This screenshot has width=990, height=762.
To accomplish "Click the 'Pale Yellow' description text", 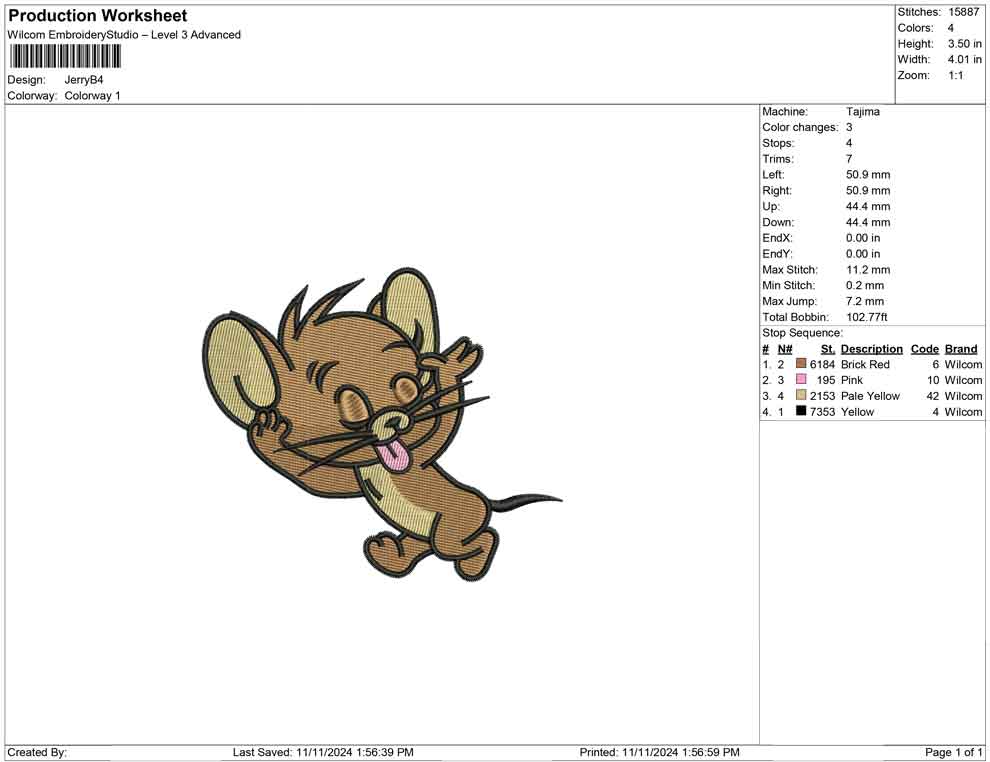I will pos(870,396).
